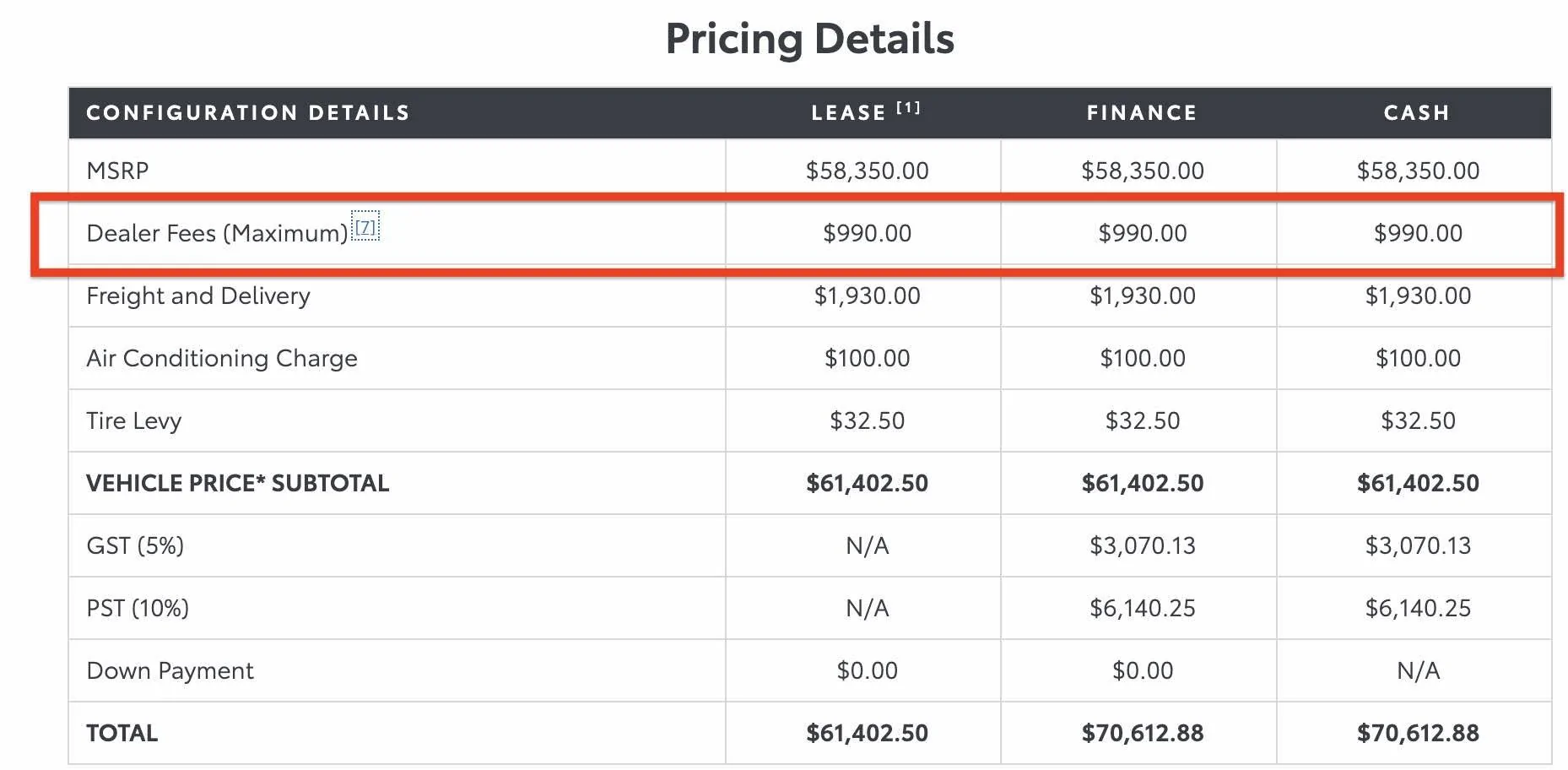Click the MSRP row label

[117, 171]
